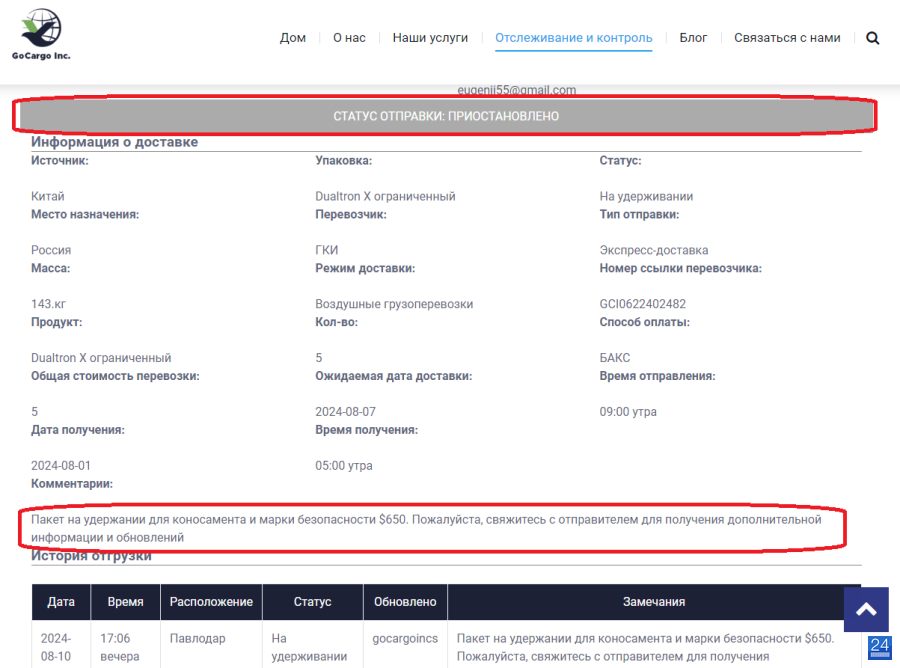Click the GoCargo Inc. logo
This screenshot has width=900, height=668.
41,34
